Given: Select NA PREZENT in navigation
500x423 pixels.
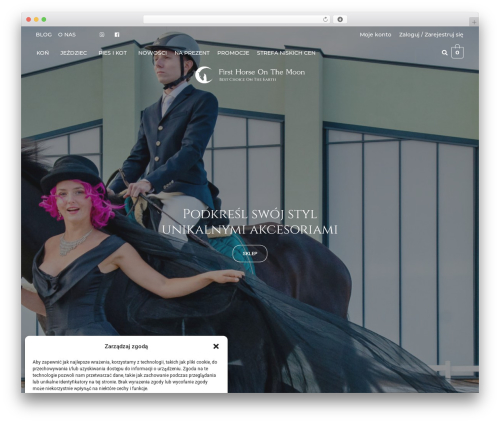Looking at the screenshot, I should point(192,53).
